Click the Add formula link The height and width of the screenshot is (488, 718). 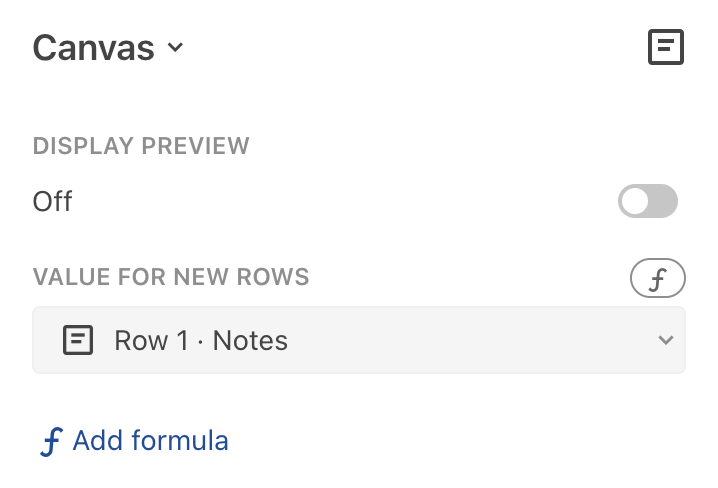tap(150, 441)
